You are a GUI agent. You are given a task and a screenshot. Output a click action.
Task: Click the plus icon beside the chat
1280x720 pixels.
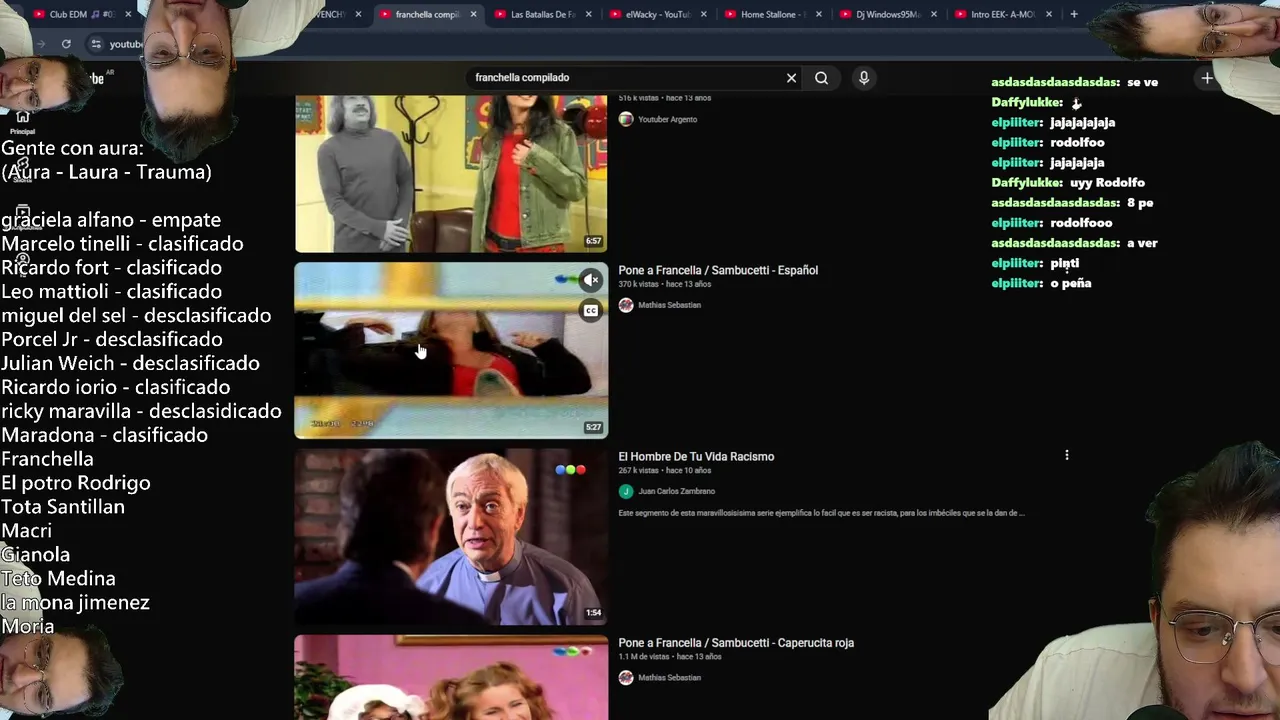(x=1207, y=78)
